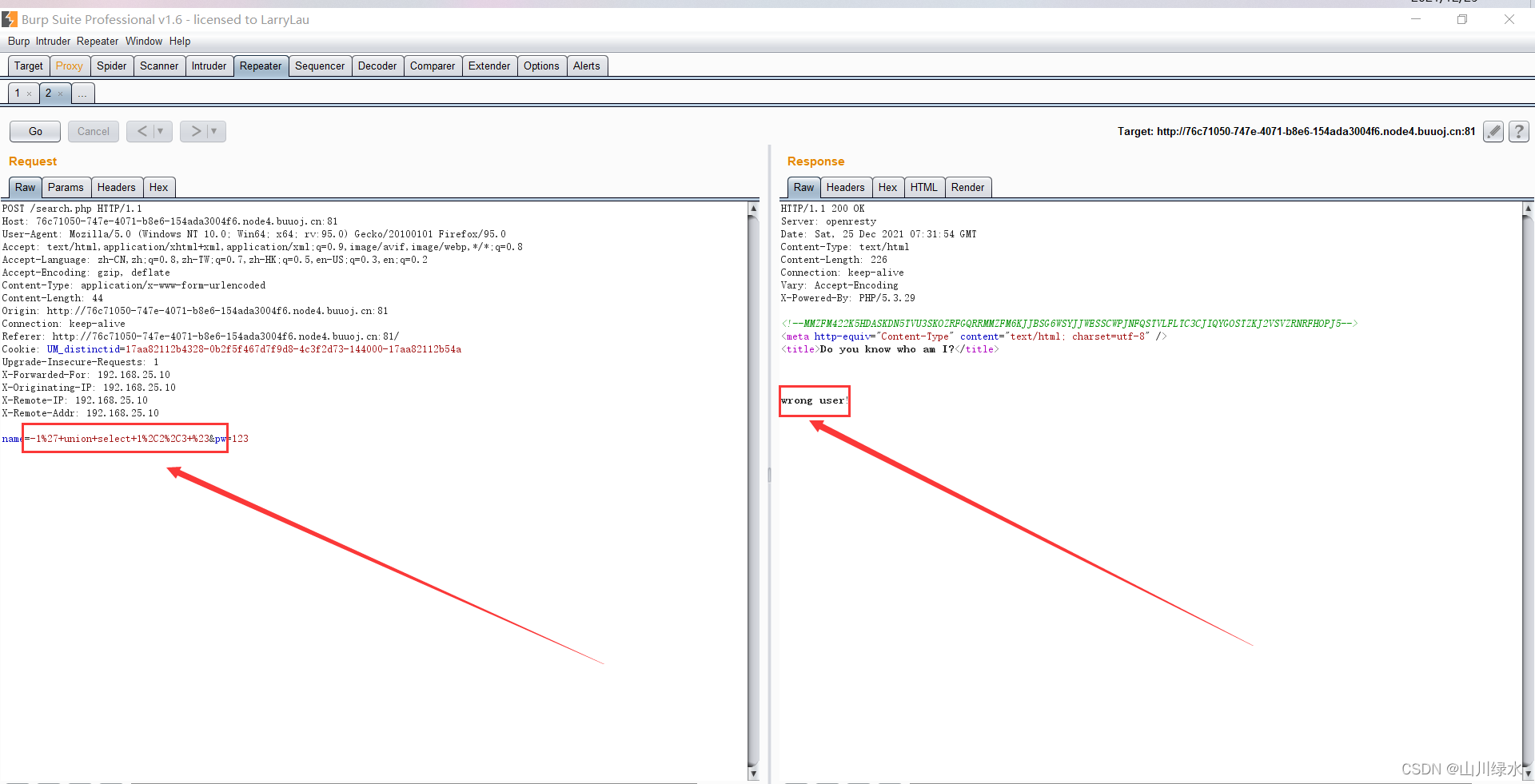Switch to the Intruder tool tab
This screenshot has width=1535, height=784.
(209, 66)
